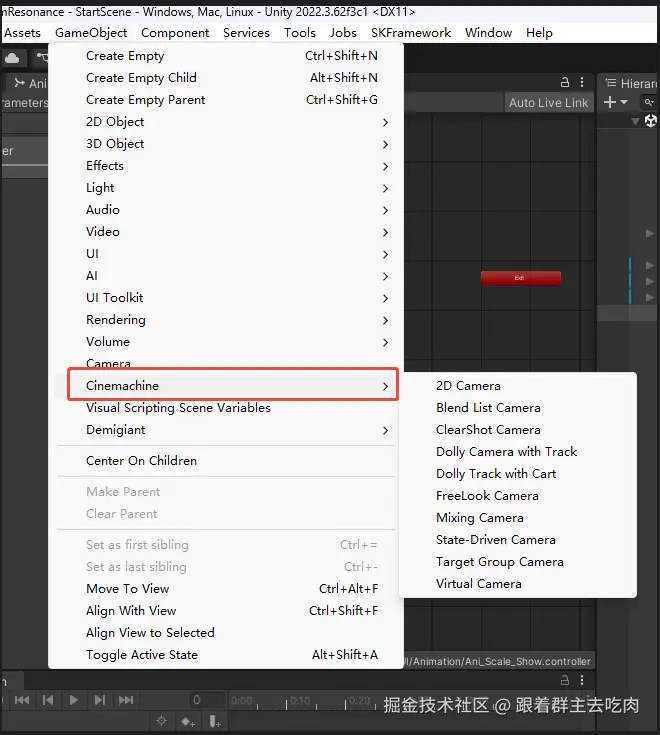Click the cloud icon in Unity toolbar
660x735 pixels.
(12, 58)
